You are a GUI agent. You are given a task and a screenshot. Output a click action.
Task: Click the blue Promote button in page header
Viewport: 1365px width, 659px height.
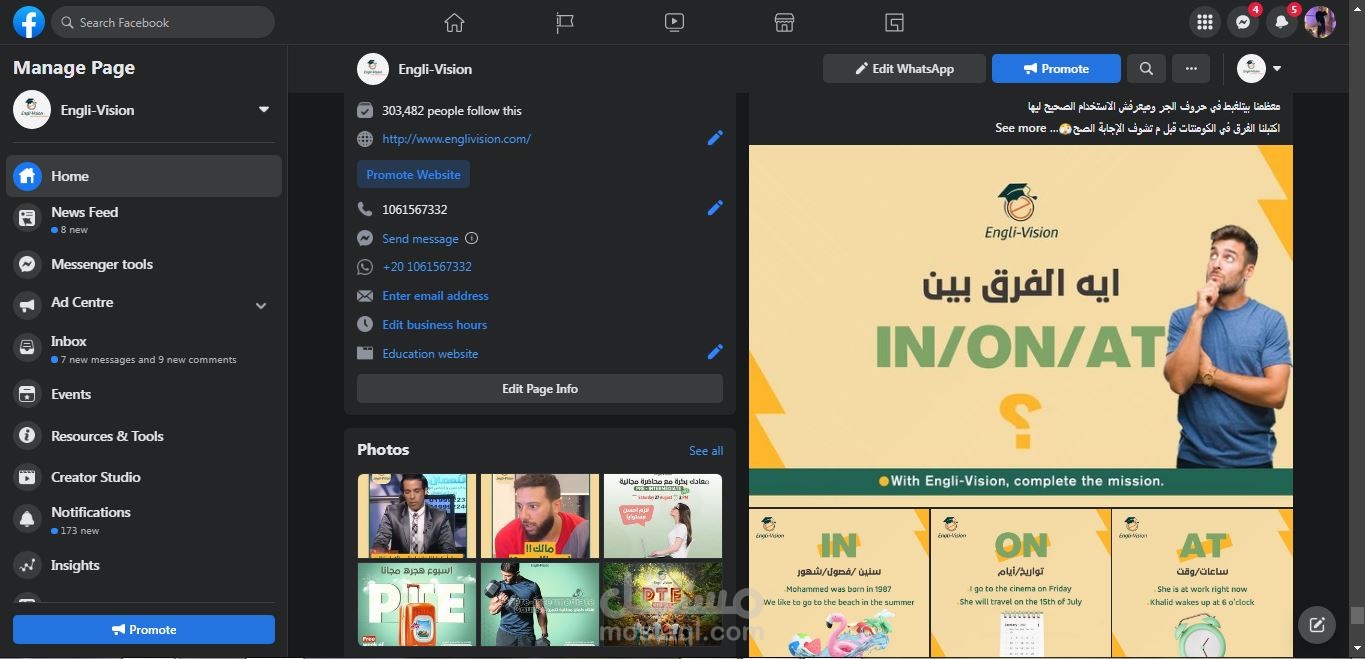(1056, 69)
